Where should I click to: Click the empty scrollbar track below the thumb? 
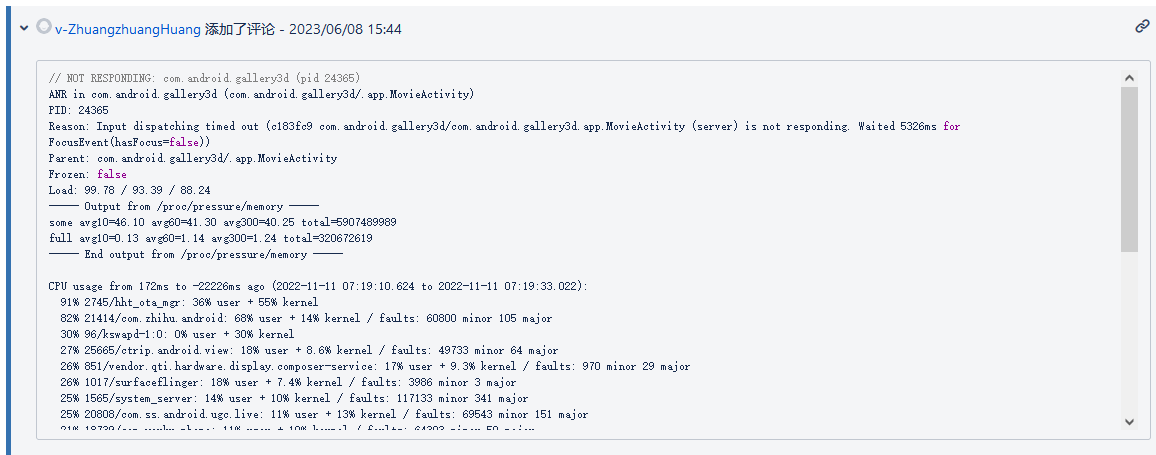pyautogui.click(x=1129, y=332)
